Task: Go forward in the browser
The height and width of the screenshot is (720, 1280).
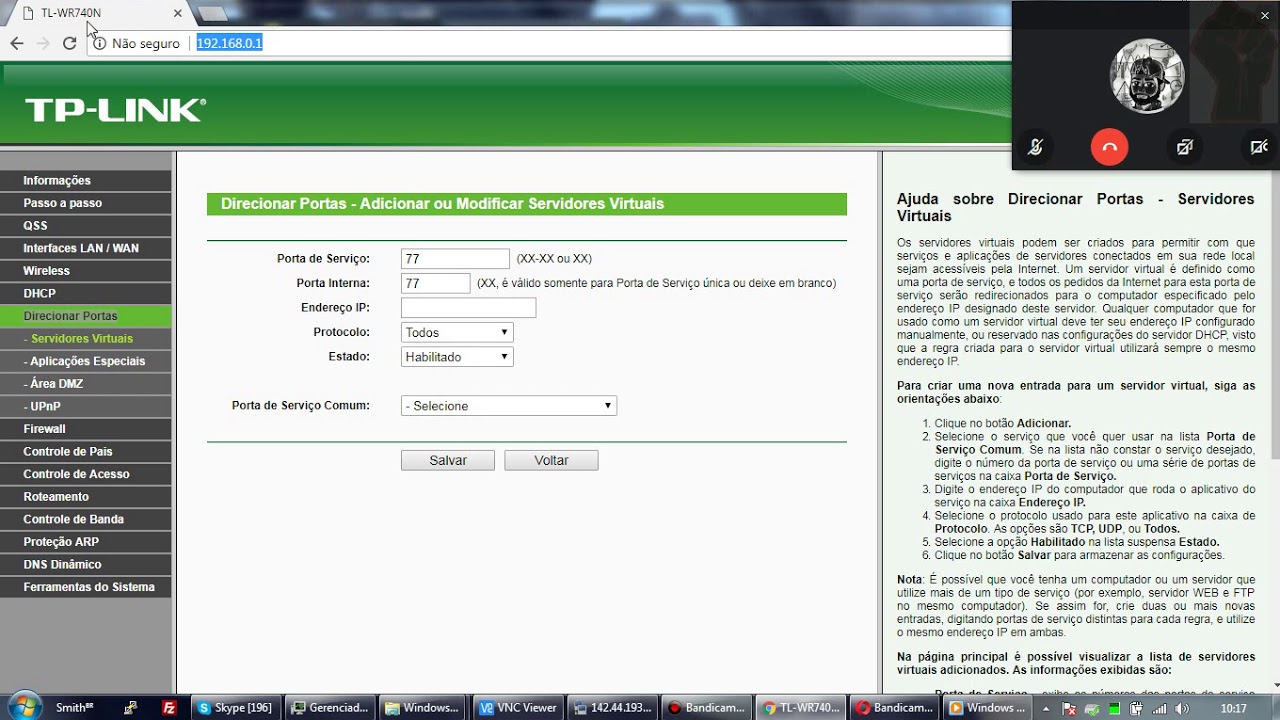Action: point(43,43)
